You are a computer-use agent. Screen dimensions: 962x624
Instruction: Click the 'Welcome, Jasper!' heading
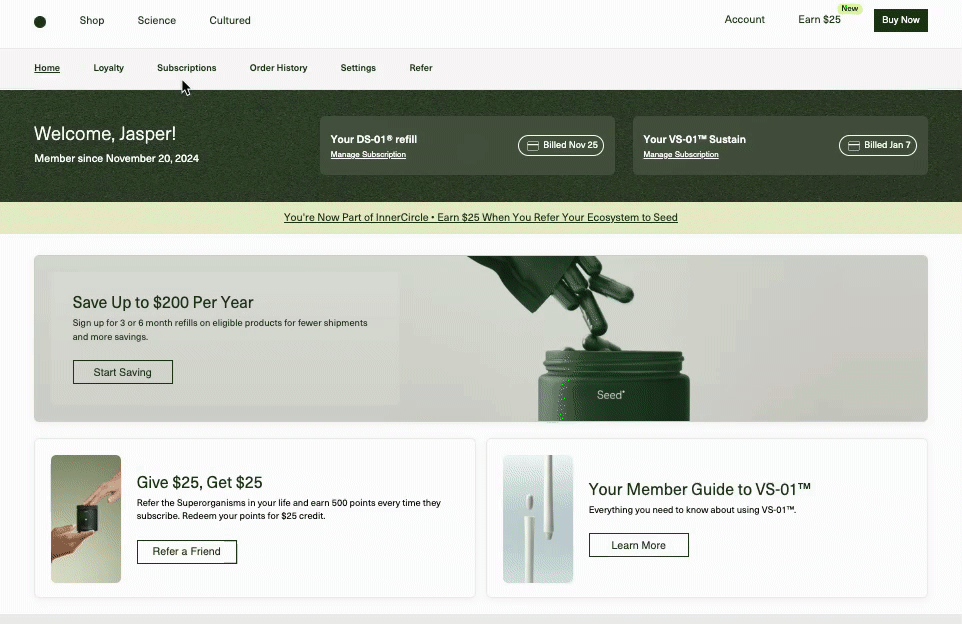(x=105, y=134)
